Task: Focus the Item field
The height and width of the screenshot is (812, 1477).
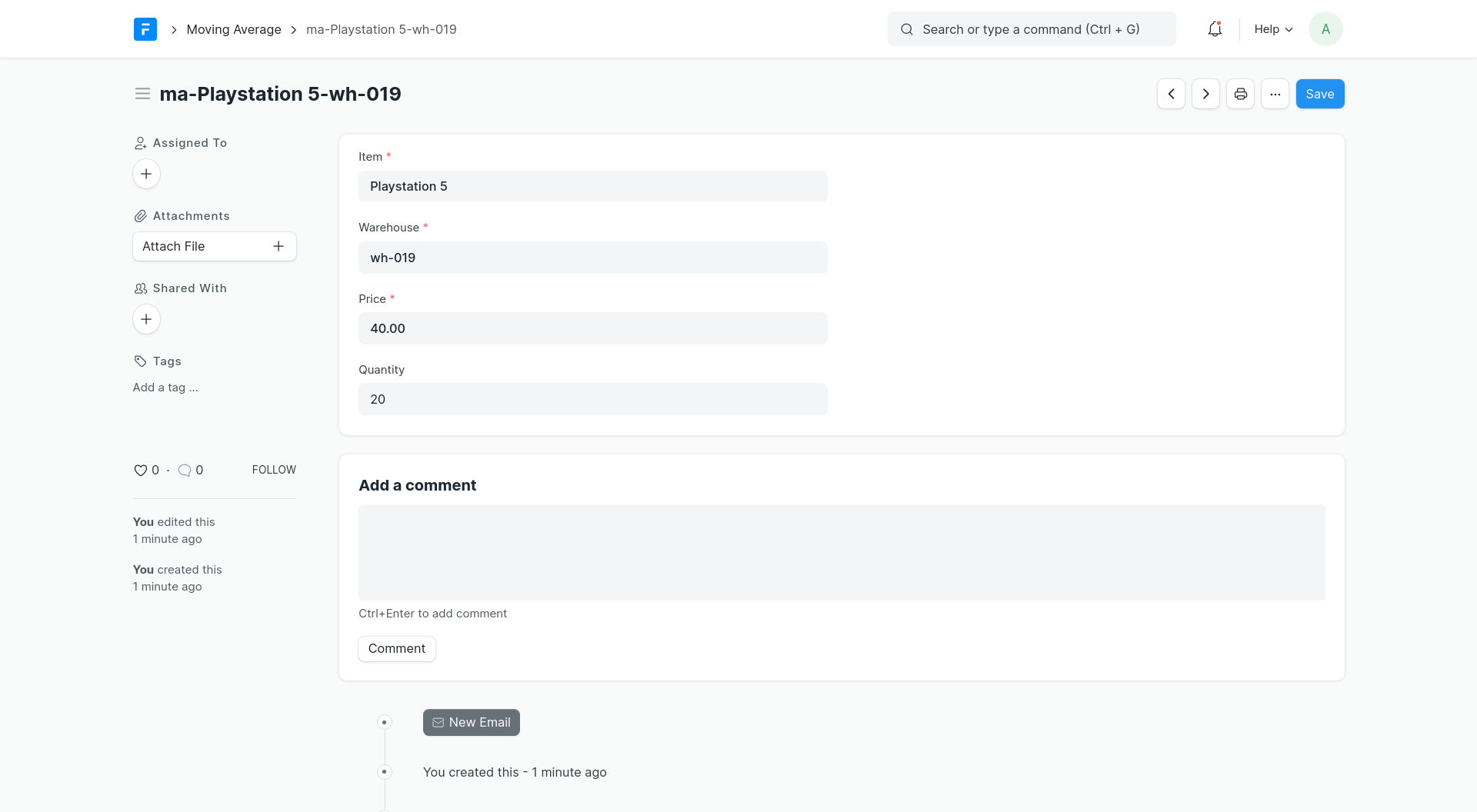Action: point(593,186)
